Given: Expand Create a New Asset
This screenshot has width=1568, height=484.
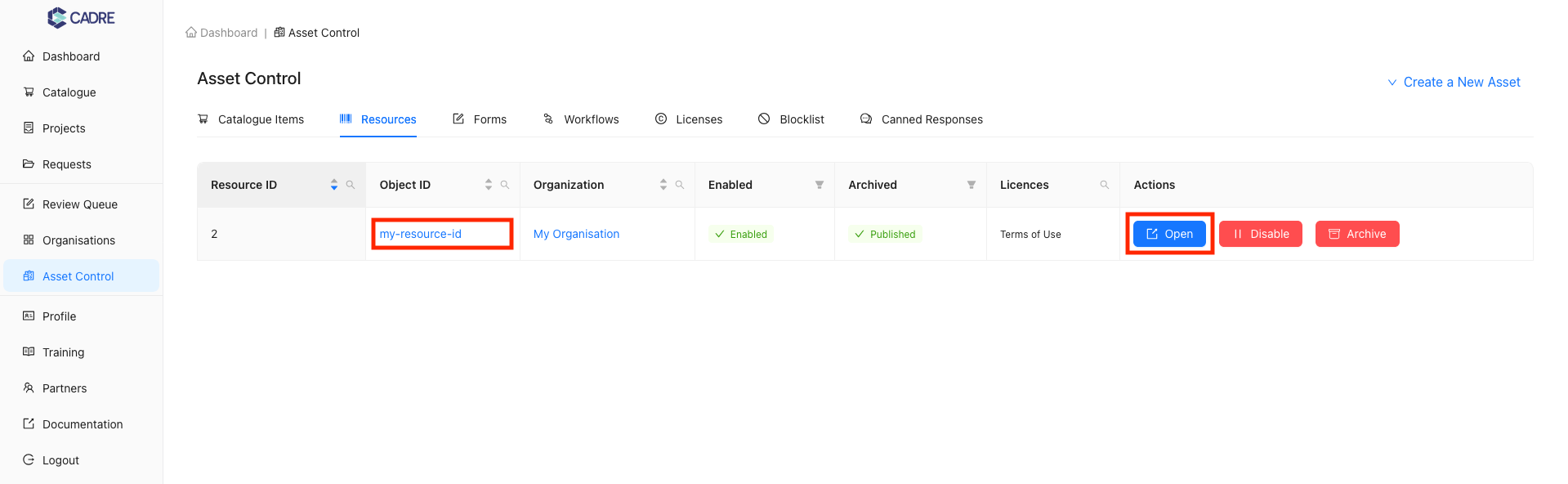Looking at the screenshot, I should [x=1454, y=83].
